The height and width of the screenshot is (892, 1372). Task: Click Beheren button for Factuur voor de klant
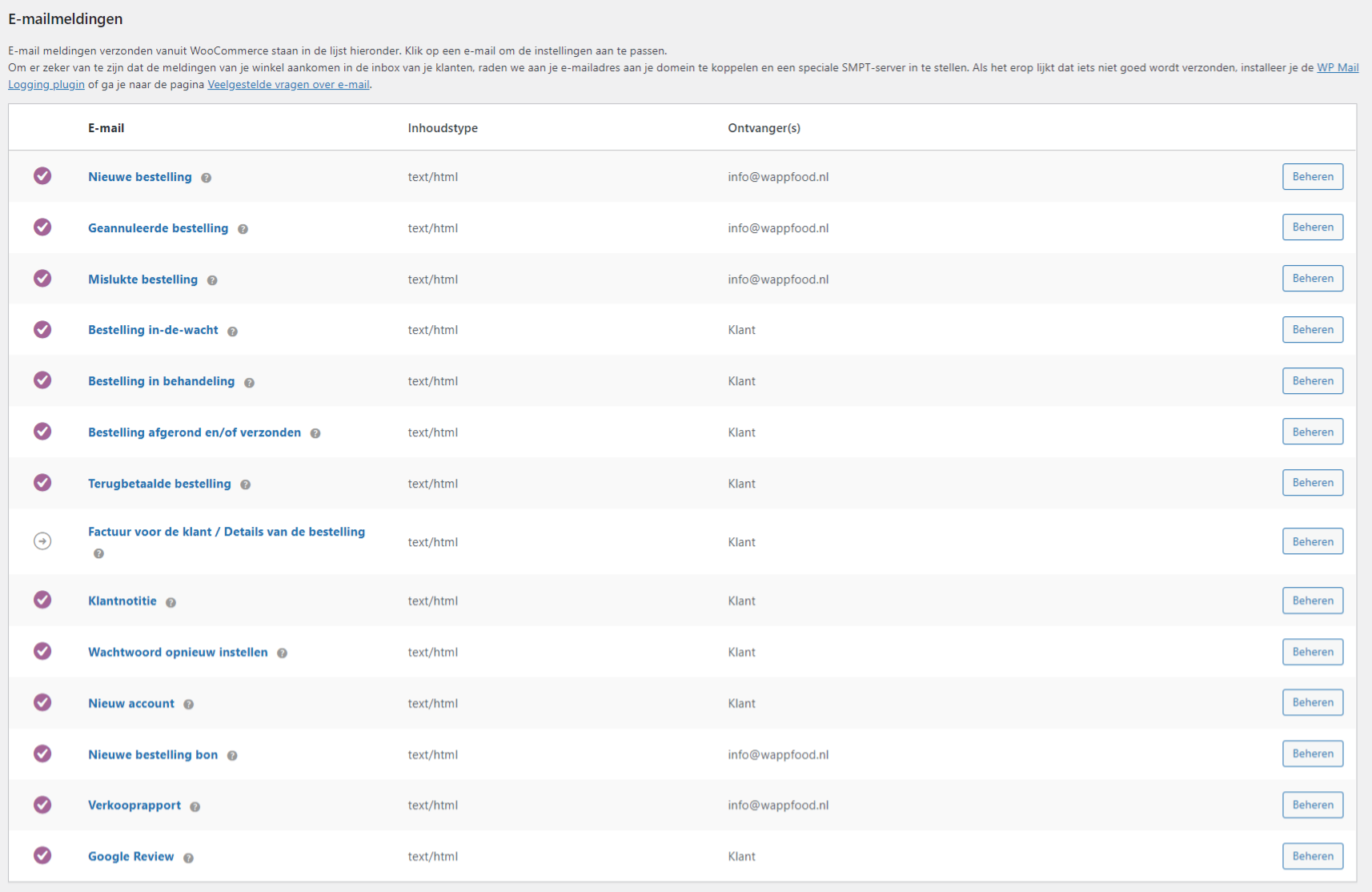pos(1313,541)
